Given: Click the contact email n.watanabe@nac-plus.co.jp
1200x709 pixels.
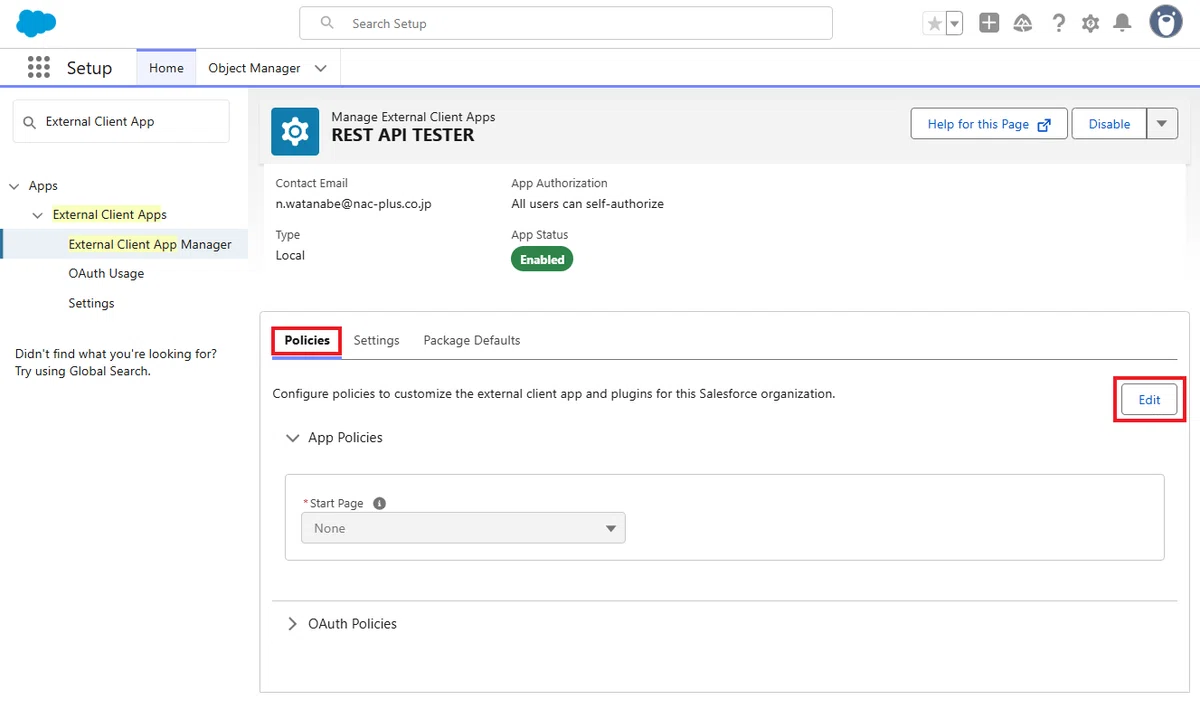Looking at the screenshot, I should (353, 204).
